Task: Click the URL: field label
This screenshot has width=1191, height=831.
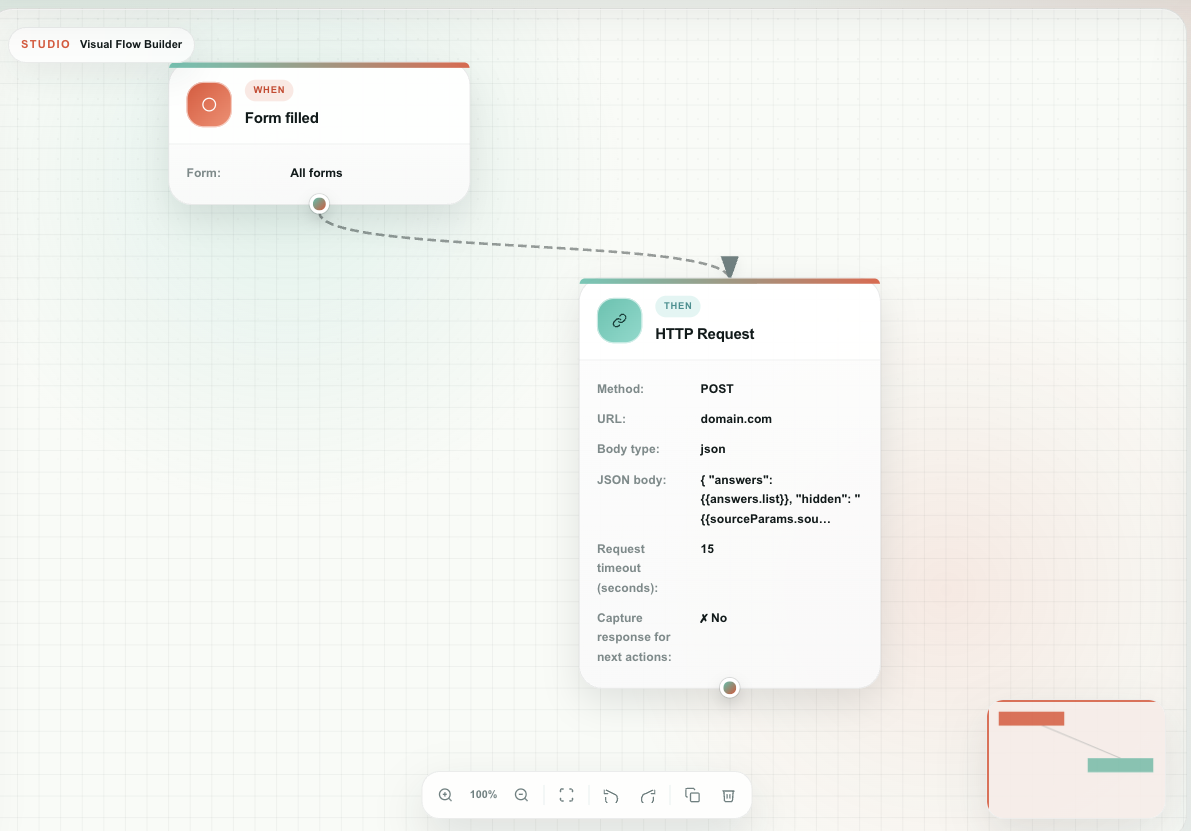Action: click(x=611, y=419)
